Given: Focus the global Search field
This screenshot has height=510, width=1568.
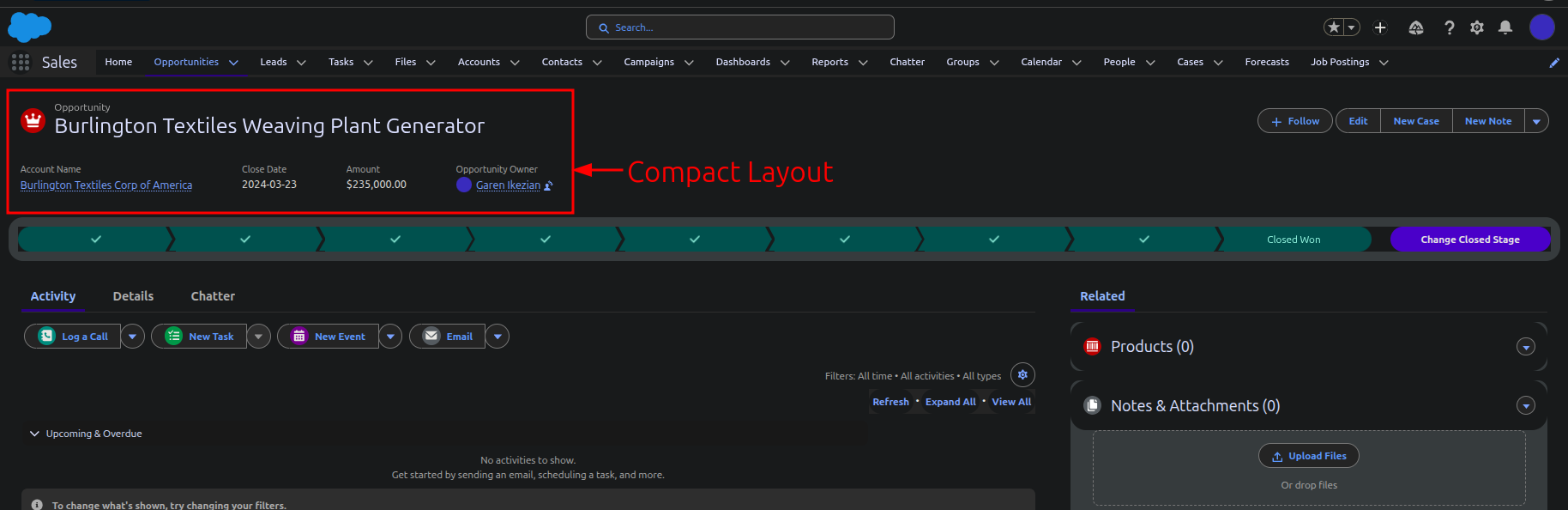Looking at the screenshot, I should (x=740, y=27).
